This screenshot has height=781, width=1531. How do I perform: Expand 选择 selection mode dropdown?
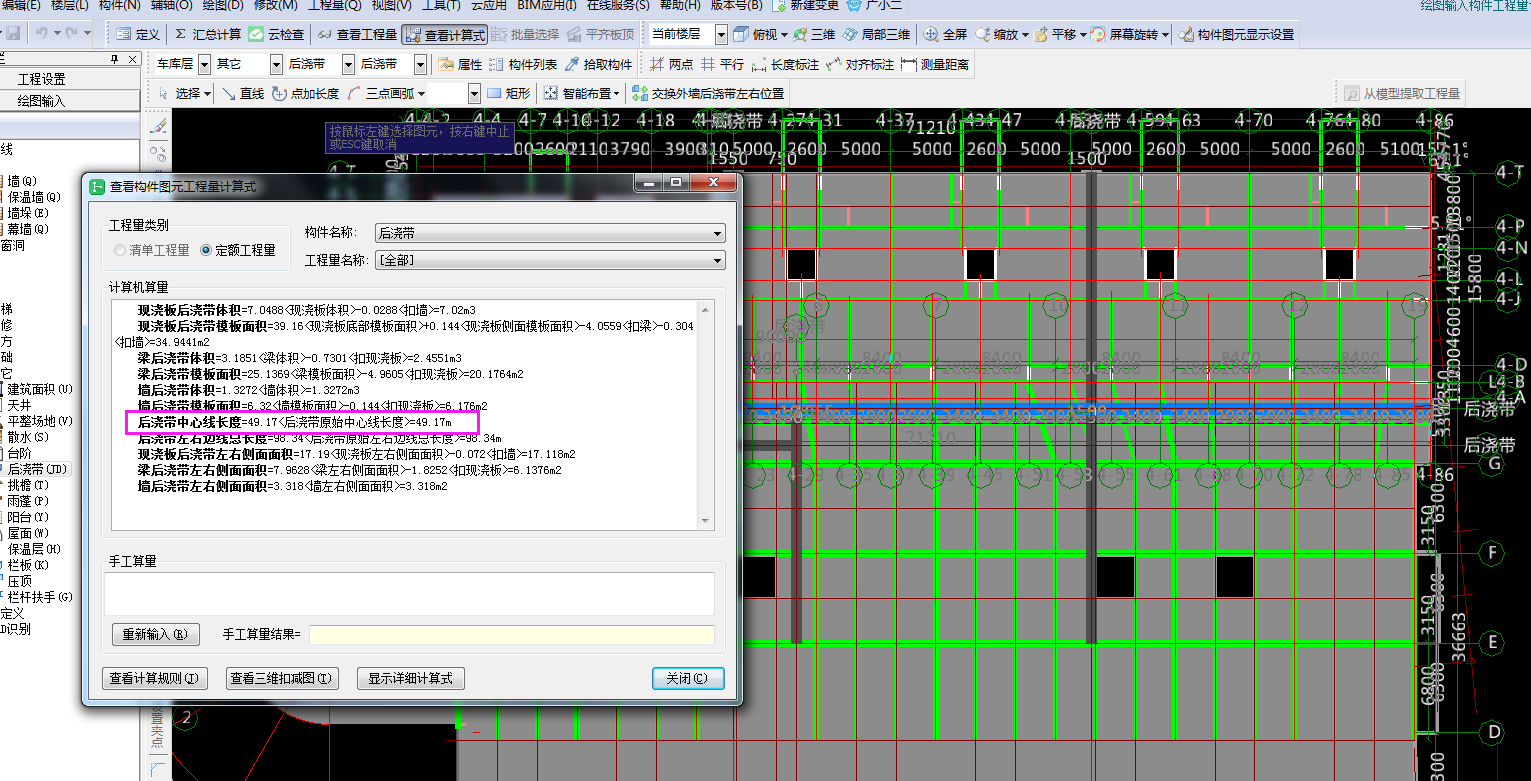pos(207,94)
